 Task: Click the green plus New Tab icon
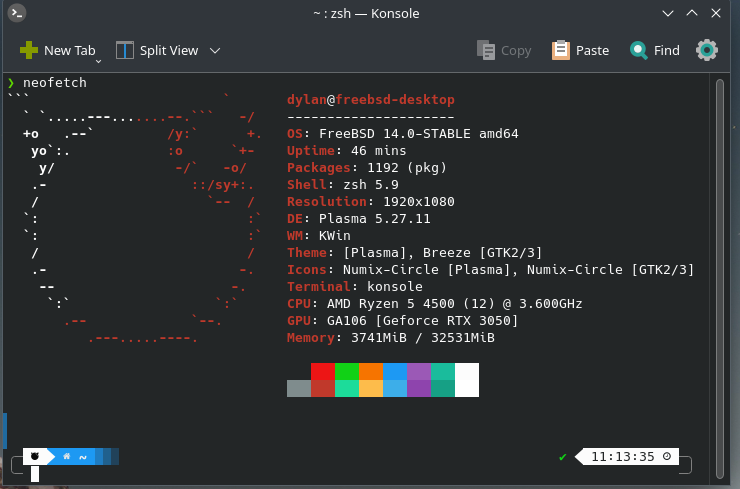point(28,50)
